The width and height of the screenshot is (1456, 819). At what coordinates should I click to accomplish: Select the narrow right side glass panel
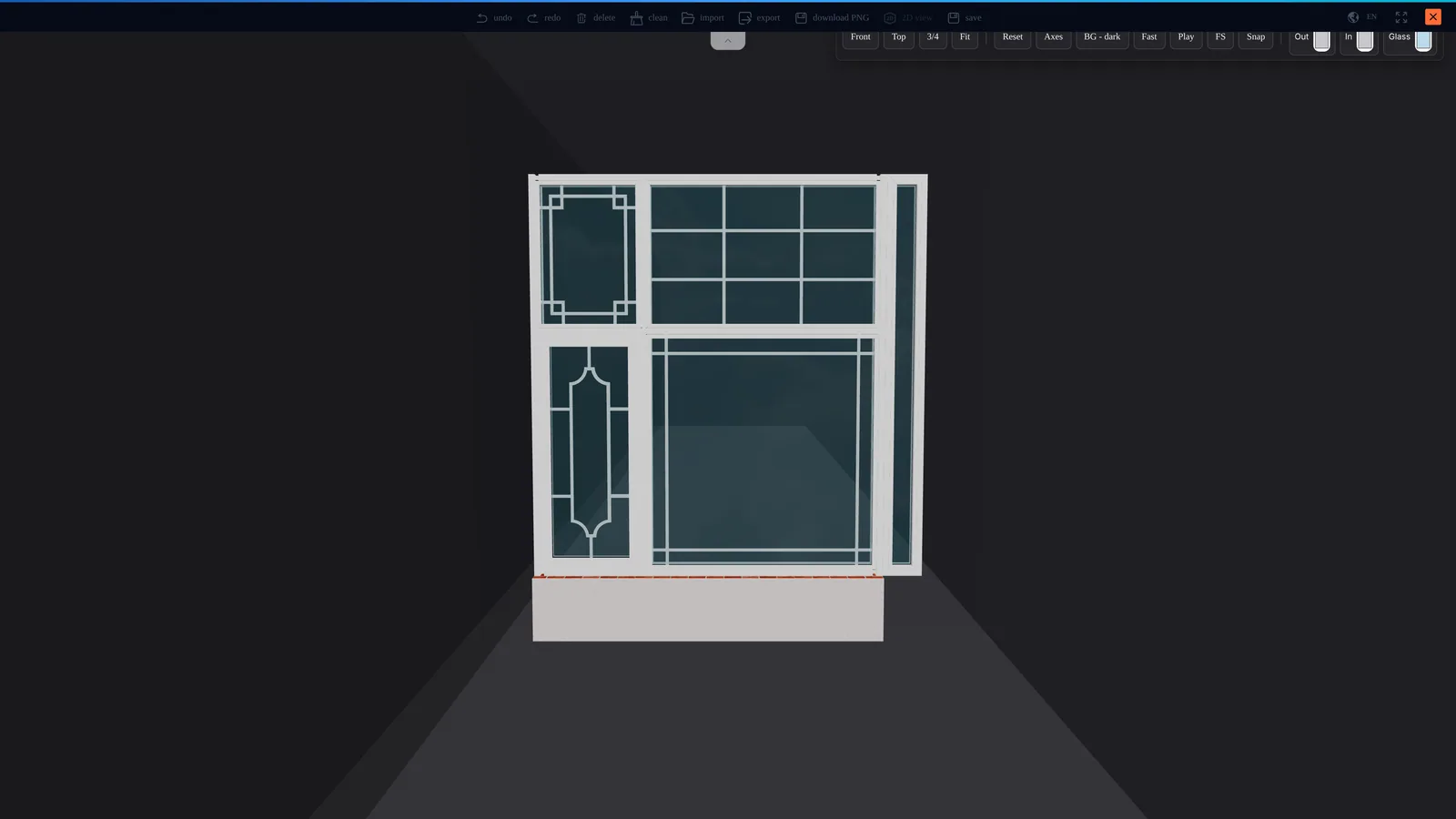pyautogui.click(x=905, y=374)
